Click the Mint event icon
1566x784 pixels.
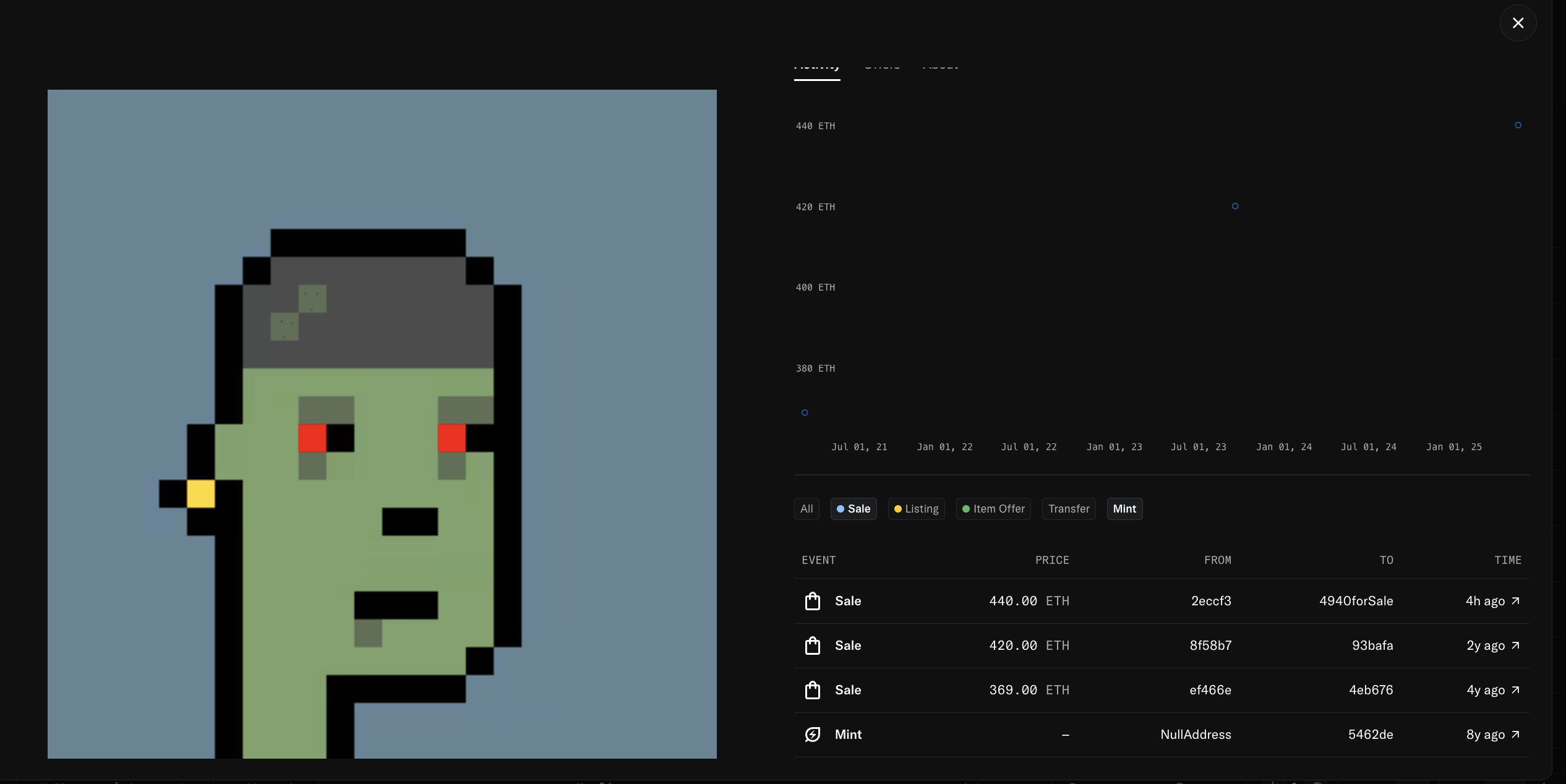(x=813, y=735)
